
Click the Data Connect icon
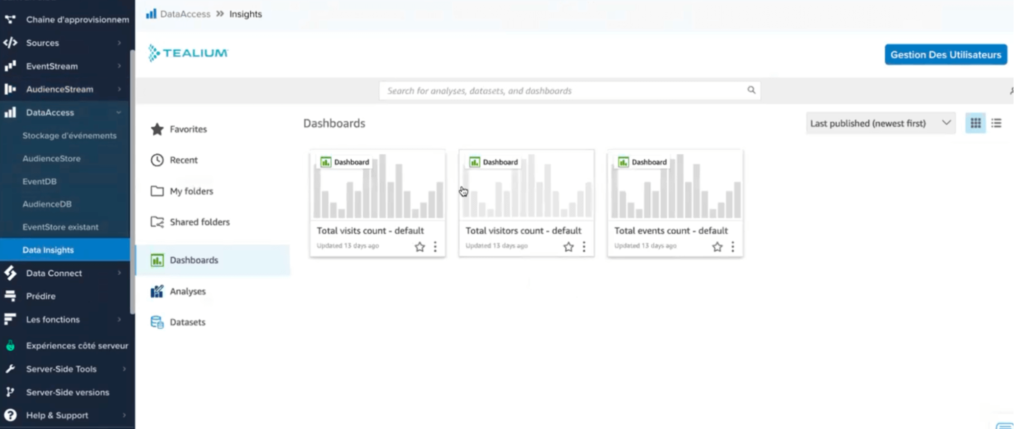click(10, 273)
